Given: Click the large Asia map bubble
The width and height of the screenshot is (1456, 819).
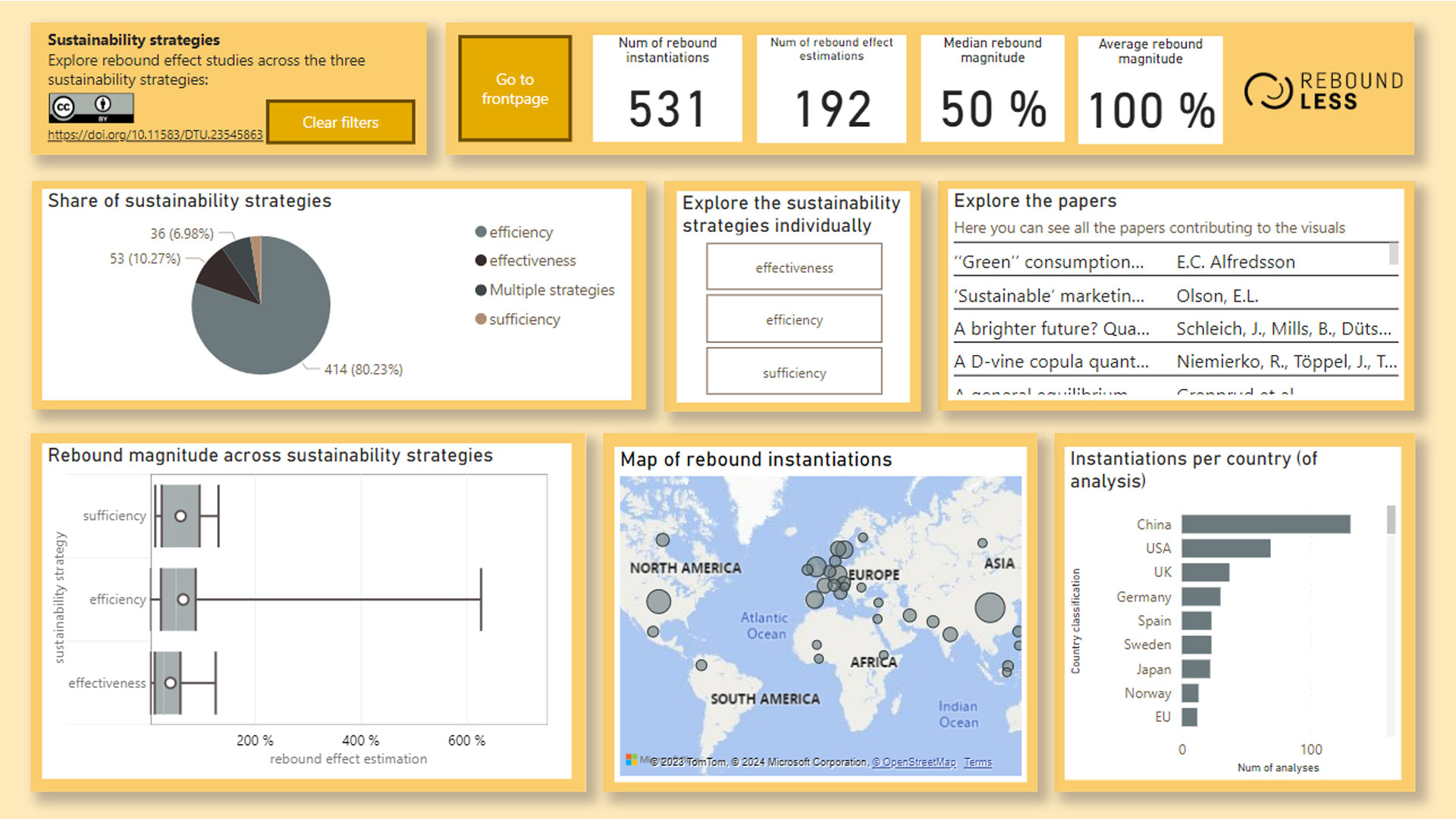Looking at the screenshot, I should coord(990,607).
